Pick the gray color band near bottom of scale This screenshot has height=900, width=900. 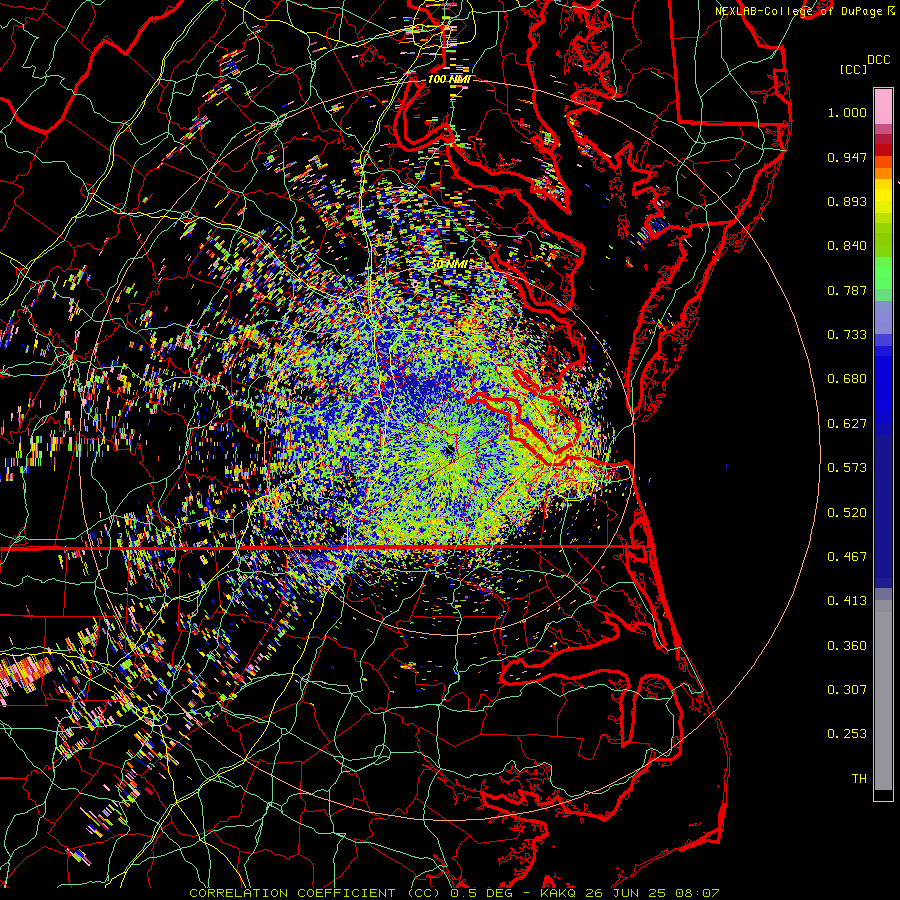[x=883, y=697]
